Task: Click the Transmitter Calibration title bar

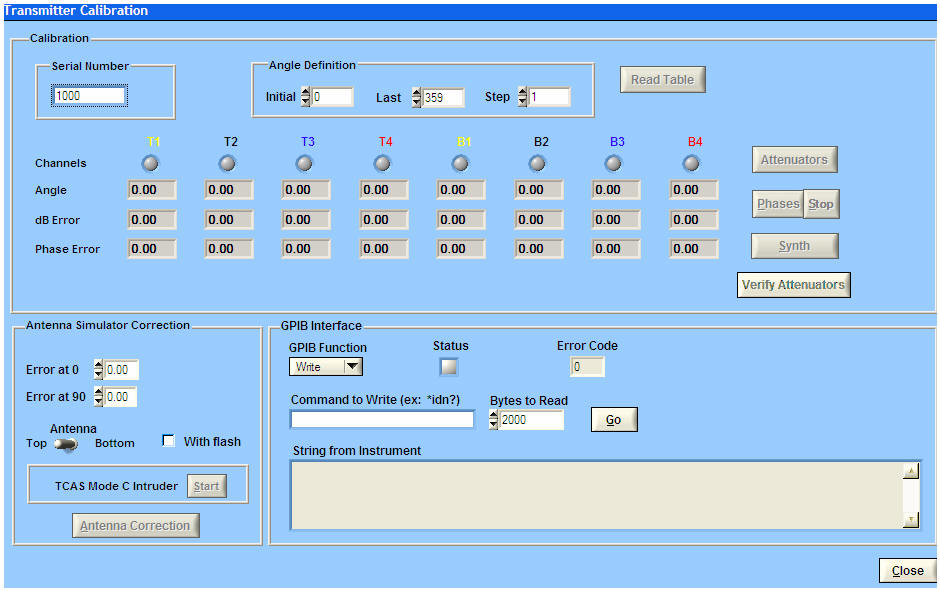Action: coord(470,11)
